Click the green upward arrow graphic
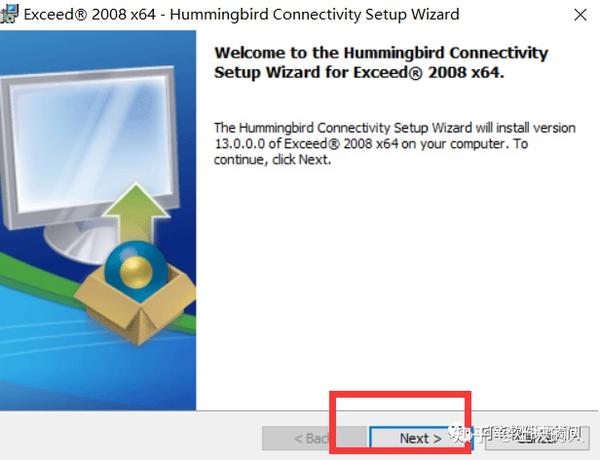The height and width of the screenshot is (460, 600). [x=137, y=213]
